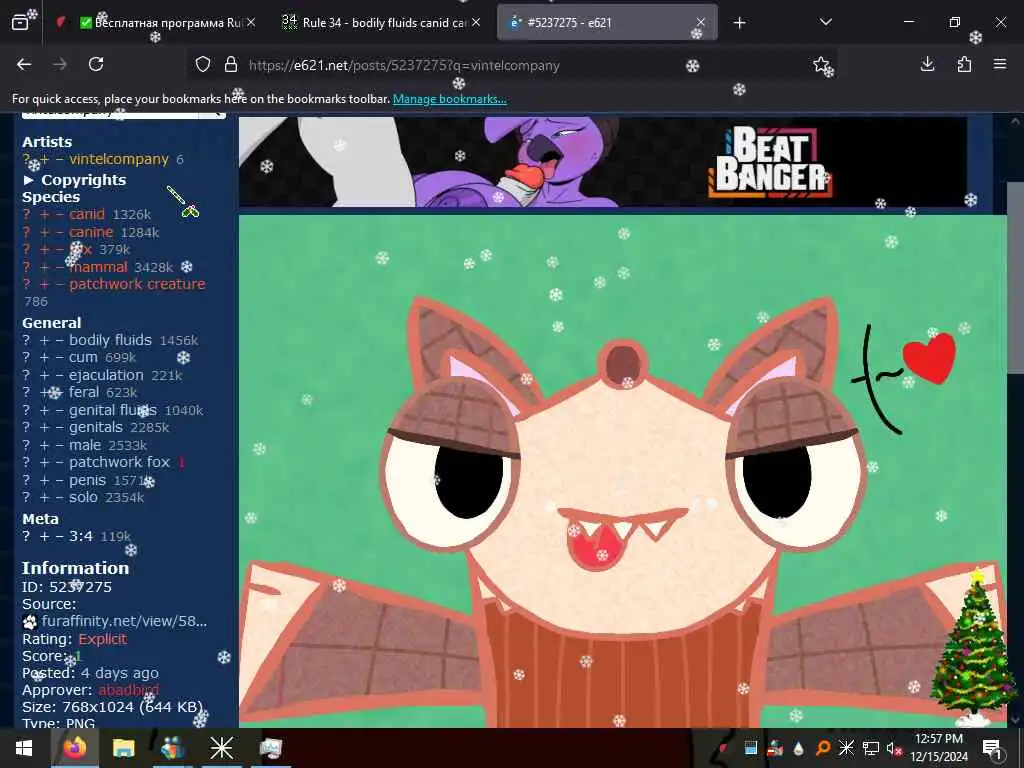Click the sidebar search magnifier button
The width and height of the screenshot is (1024, 768).
click(x=212, y=114)
